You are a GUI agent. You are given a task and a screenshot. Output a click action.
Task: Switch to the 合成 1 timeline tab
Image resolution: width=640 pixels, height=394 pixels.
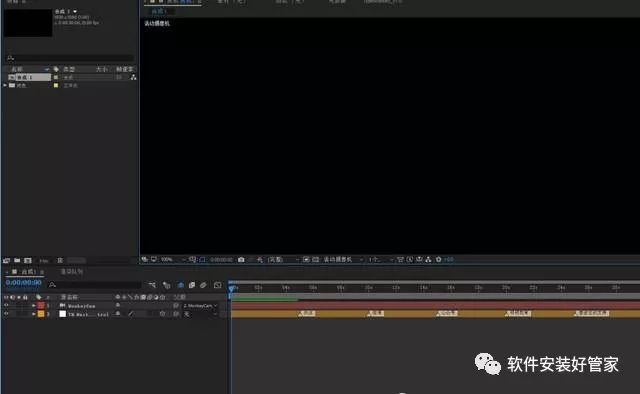click(x=28, y=272)
